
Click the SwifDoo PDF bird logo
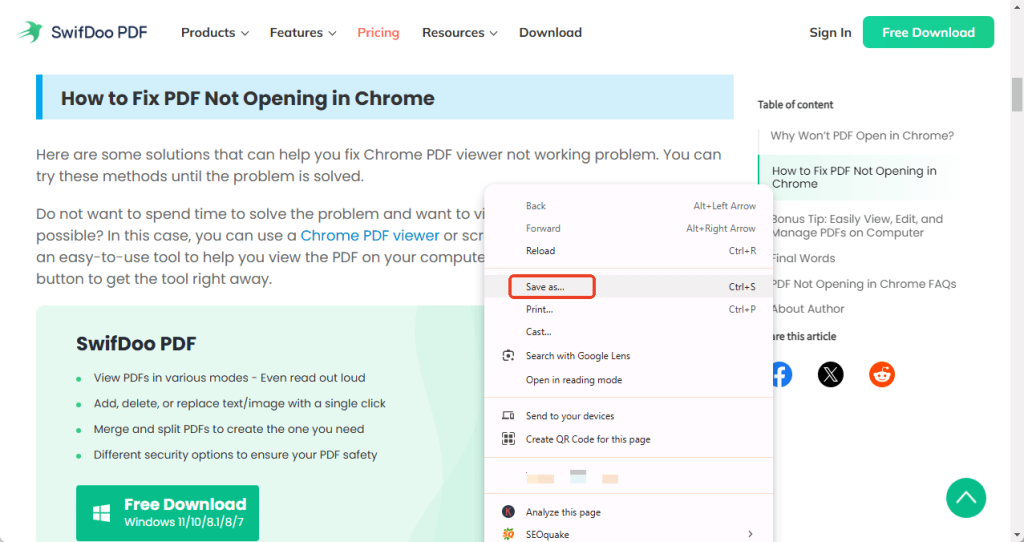(30, 32)
